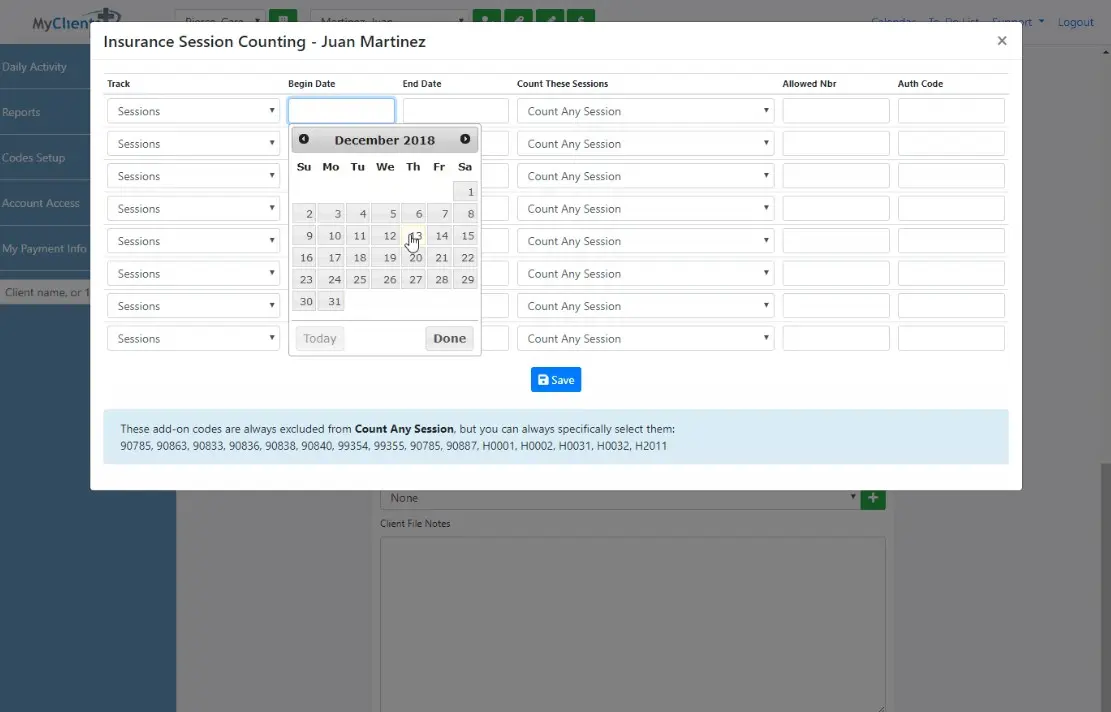Click the next month arrow in the datepicker
The image size is (1111, 712).
(x=464, y=139)
